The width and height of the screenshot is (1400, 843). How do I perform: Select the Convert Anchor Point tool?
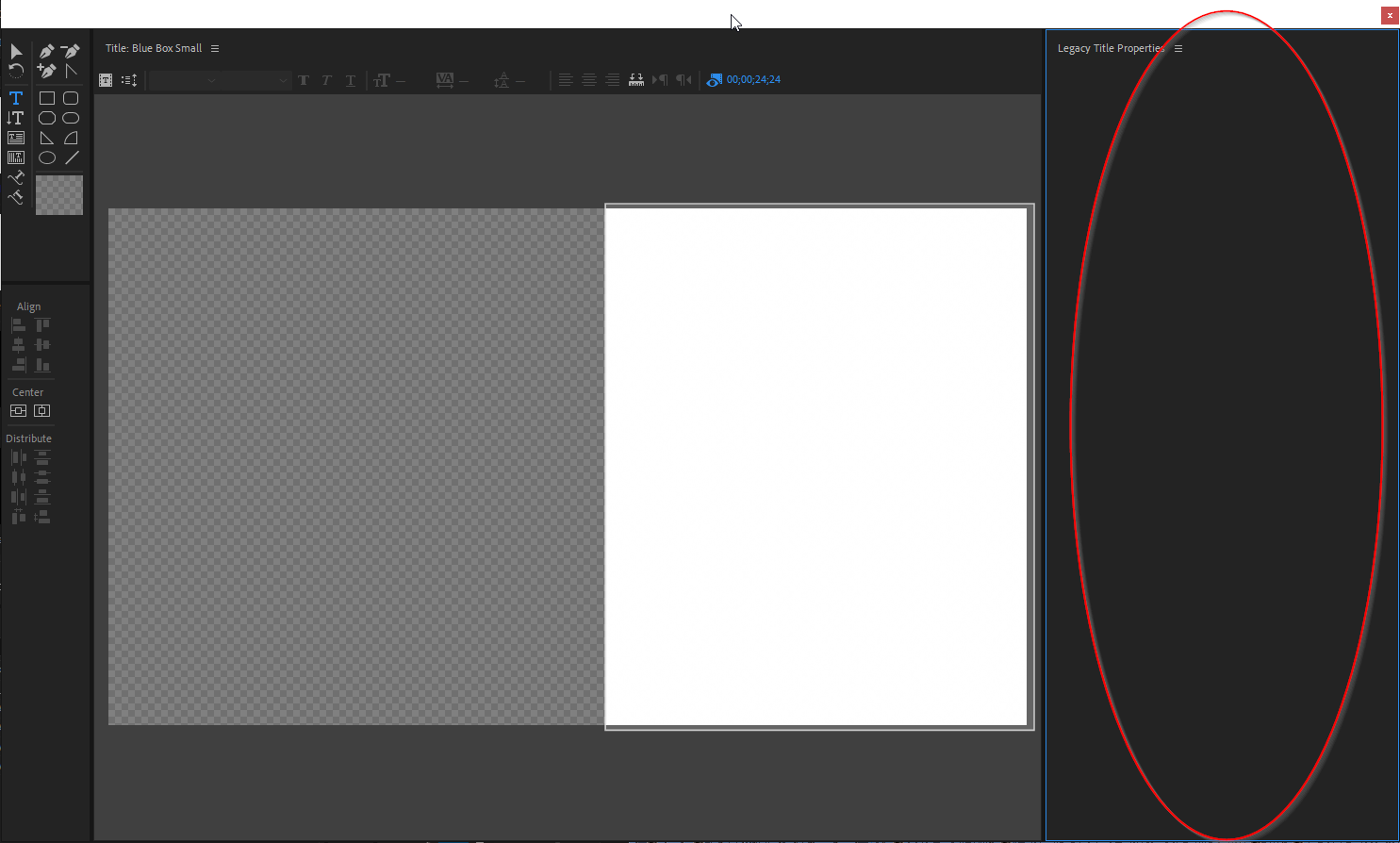(x=71, y=71)
